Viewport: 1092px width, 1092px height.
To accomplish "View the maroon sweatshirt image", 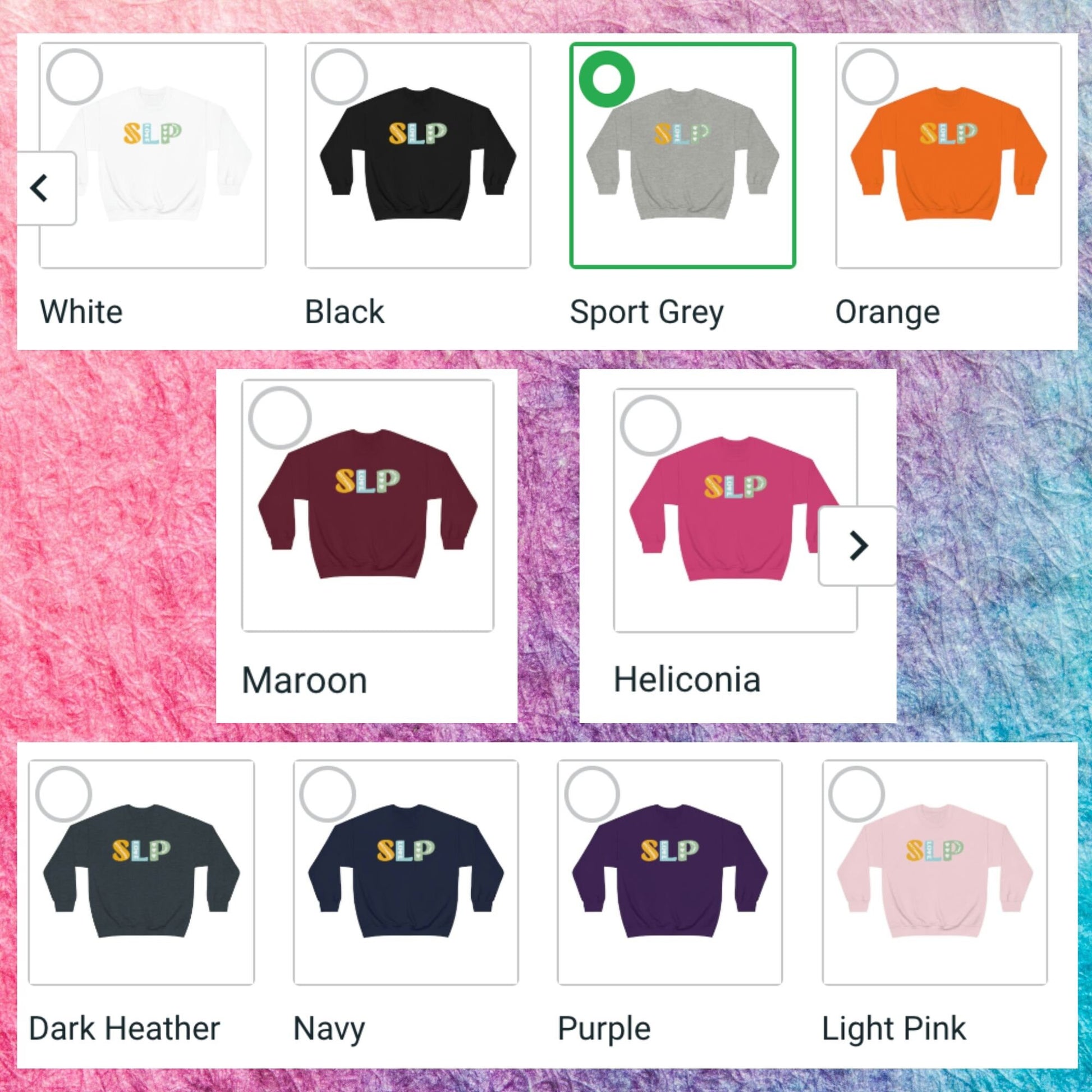I will click(x=368, y=504).
